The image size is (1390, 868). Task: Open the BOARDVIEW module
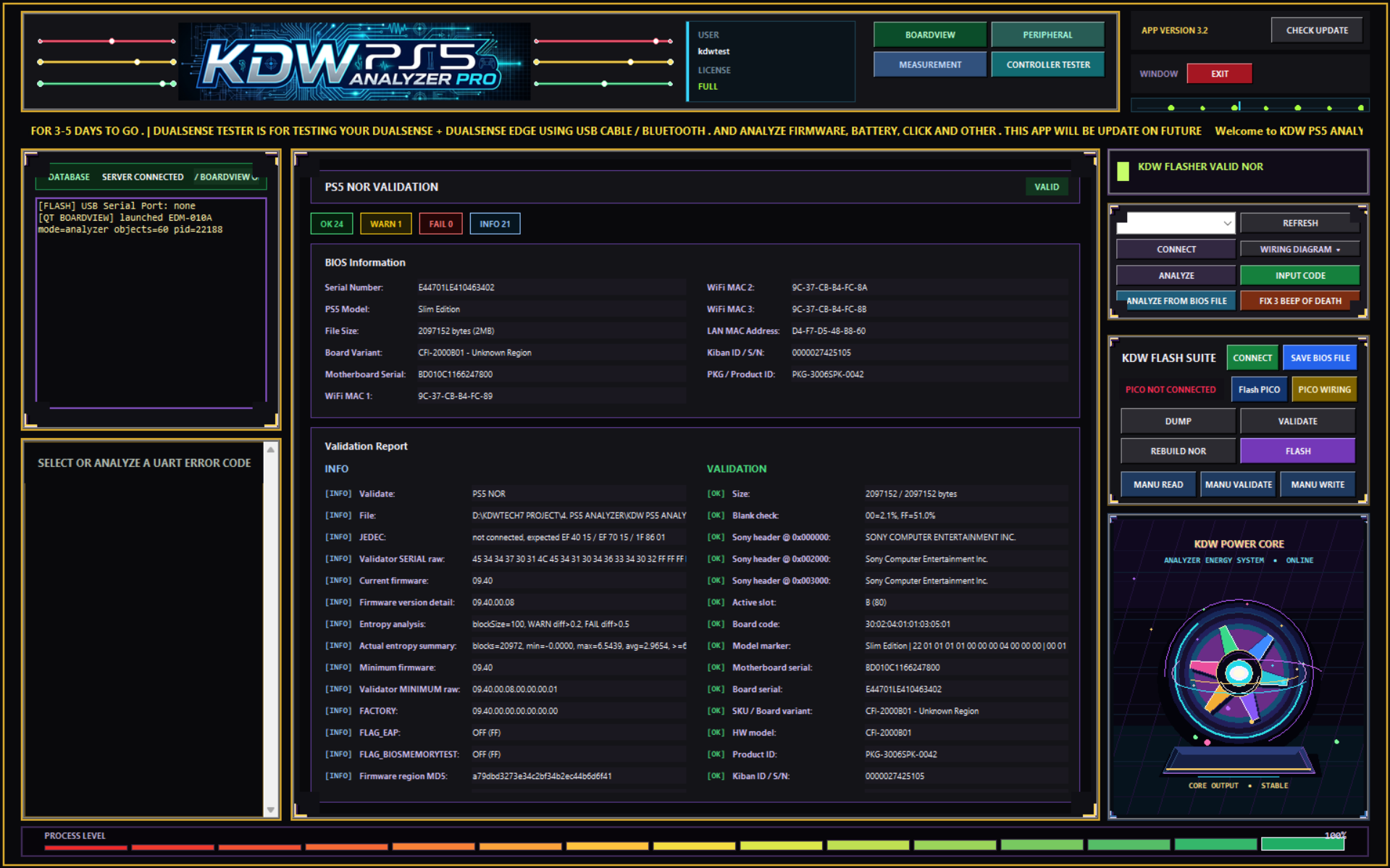point(929,35)
